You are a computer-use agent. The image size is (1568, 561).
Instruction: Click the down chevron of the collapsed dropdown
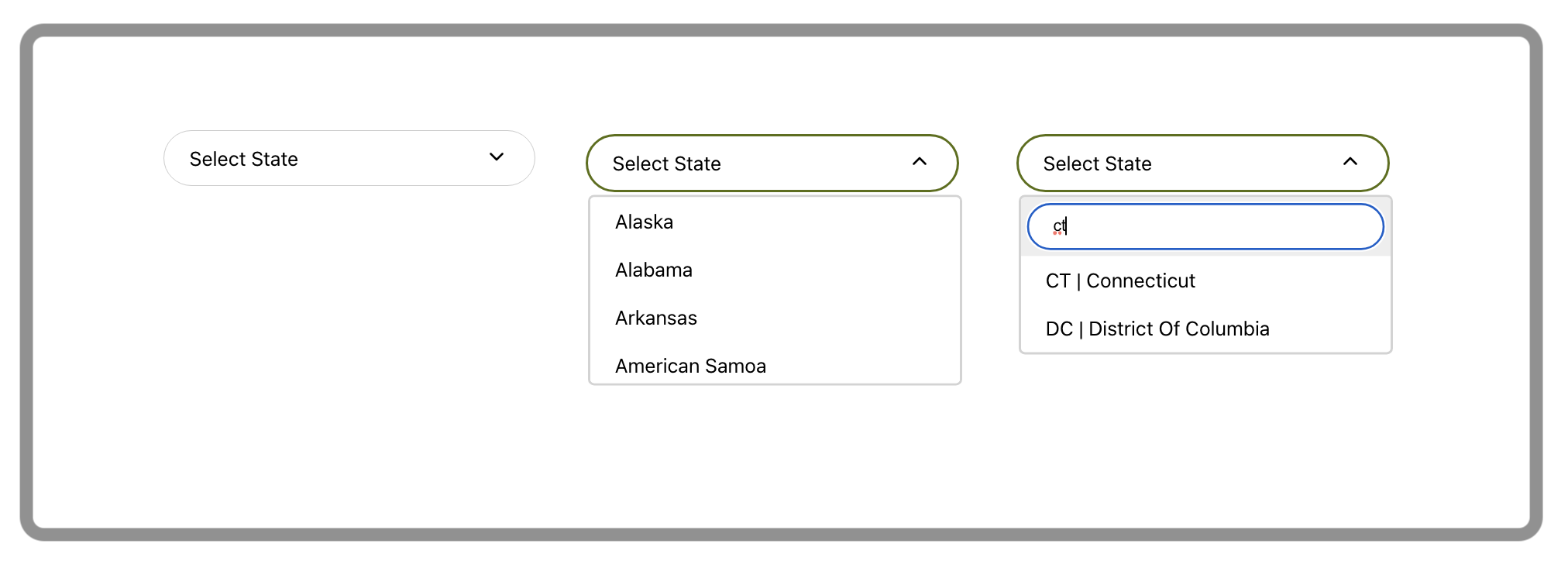[x=497, y=157]
